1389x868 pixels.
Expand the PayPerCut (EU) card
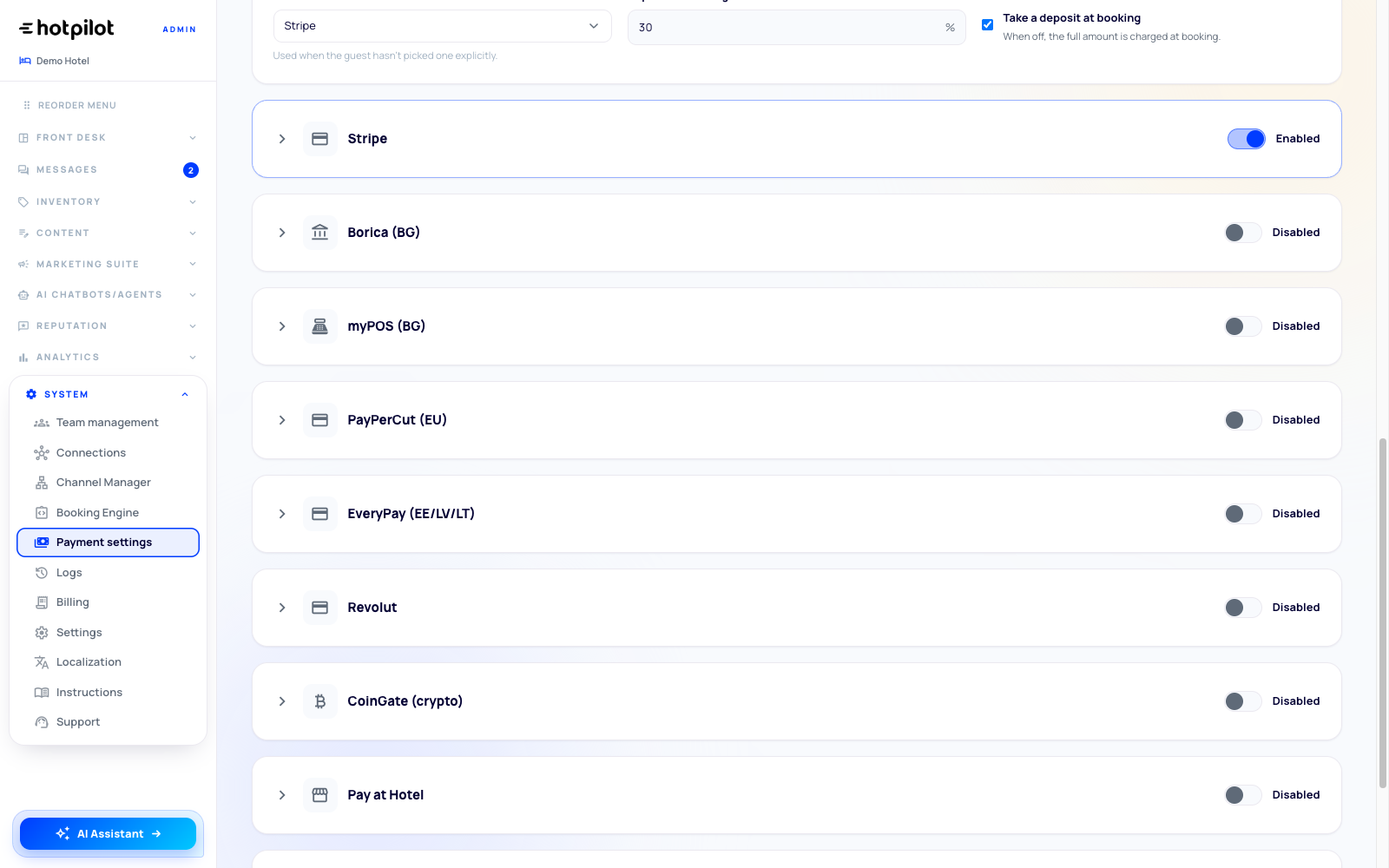click(282, 420)
